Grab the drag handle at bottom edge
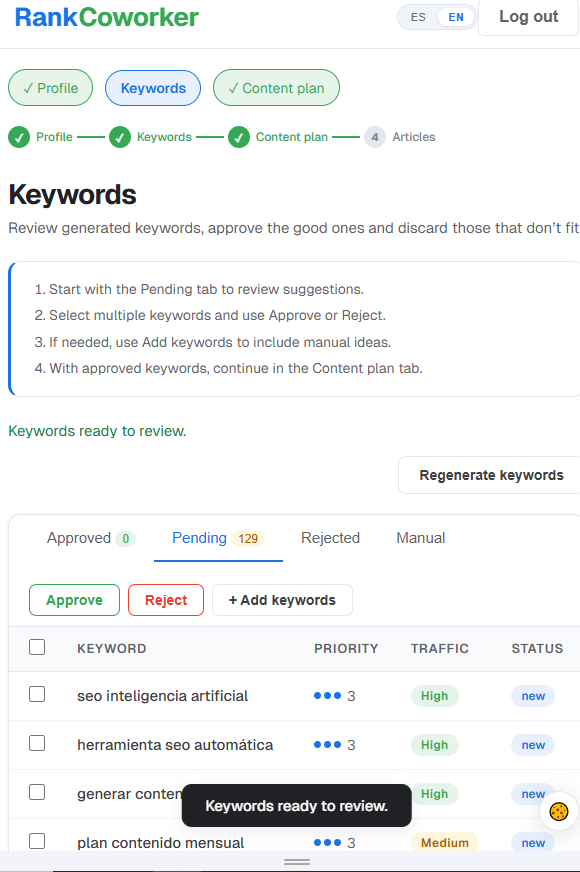580x872 pixels. coord(297,861)
